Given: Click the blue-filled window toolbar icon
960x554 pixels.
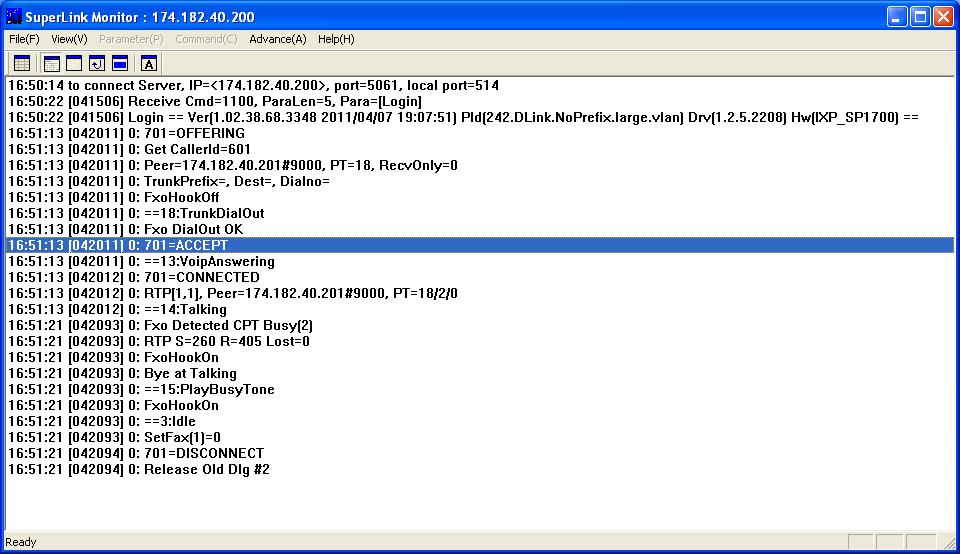Looking at the screenshot, I should click(120, 63).
